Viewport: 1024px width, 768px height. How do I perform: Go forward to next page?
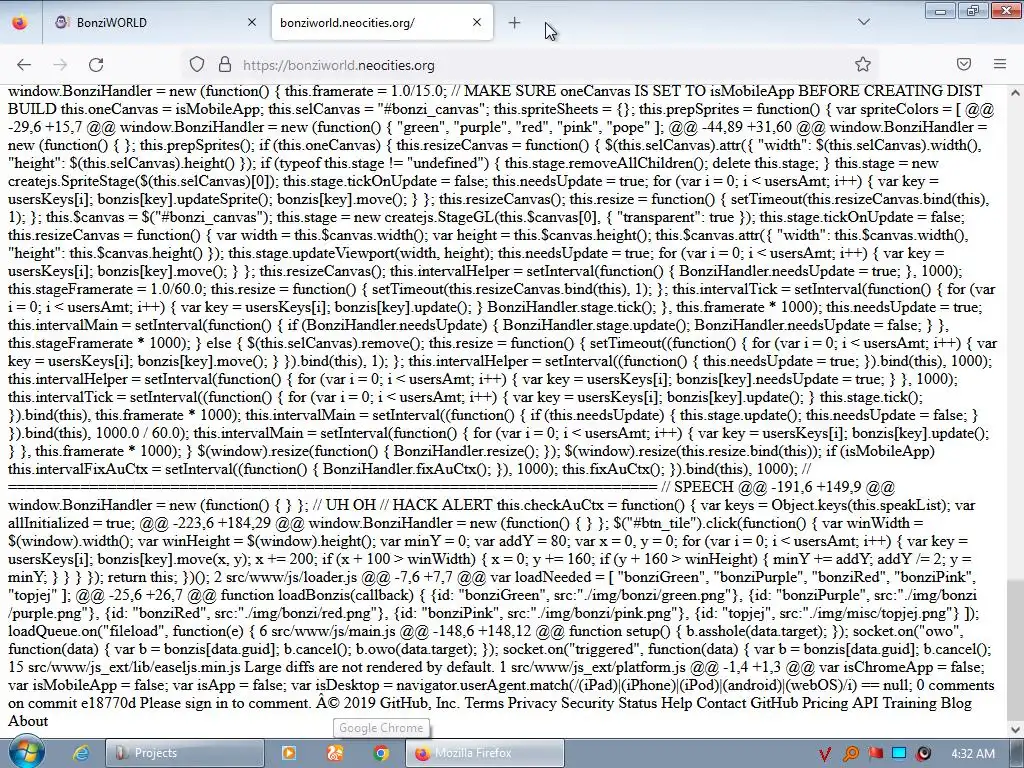(60, 65)
